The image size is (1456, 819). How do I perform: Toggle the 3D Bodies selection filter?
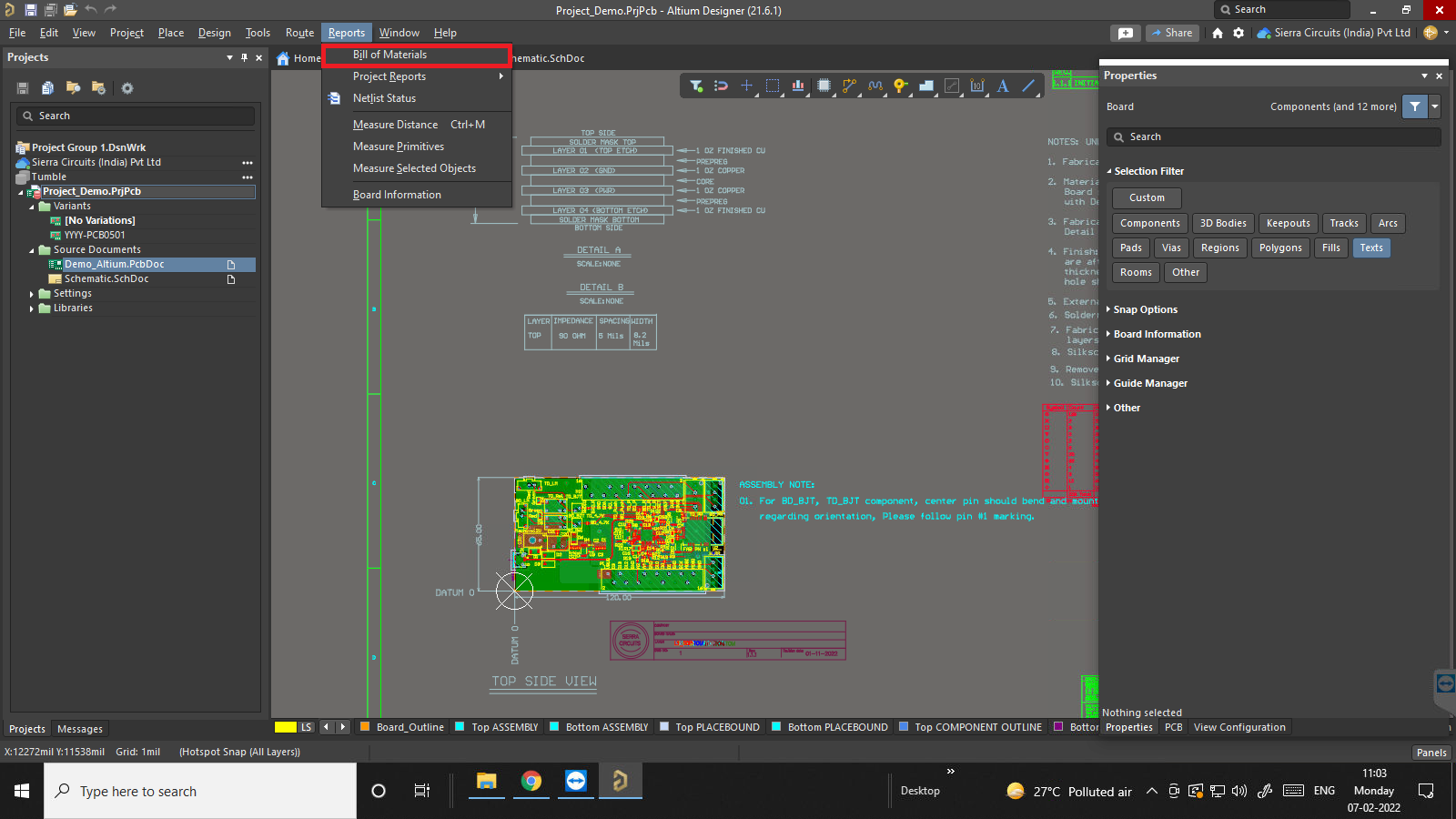pyautogui.click(x=1223, y=223)
